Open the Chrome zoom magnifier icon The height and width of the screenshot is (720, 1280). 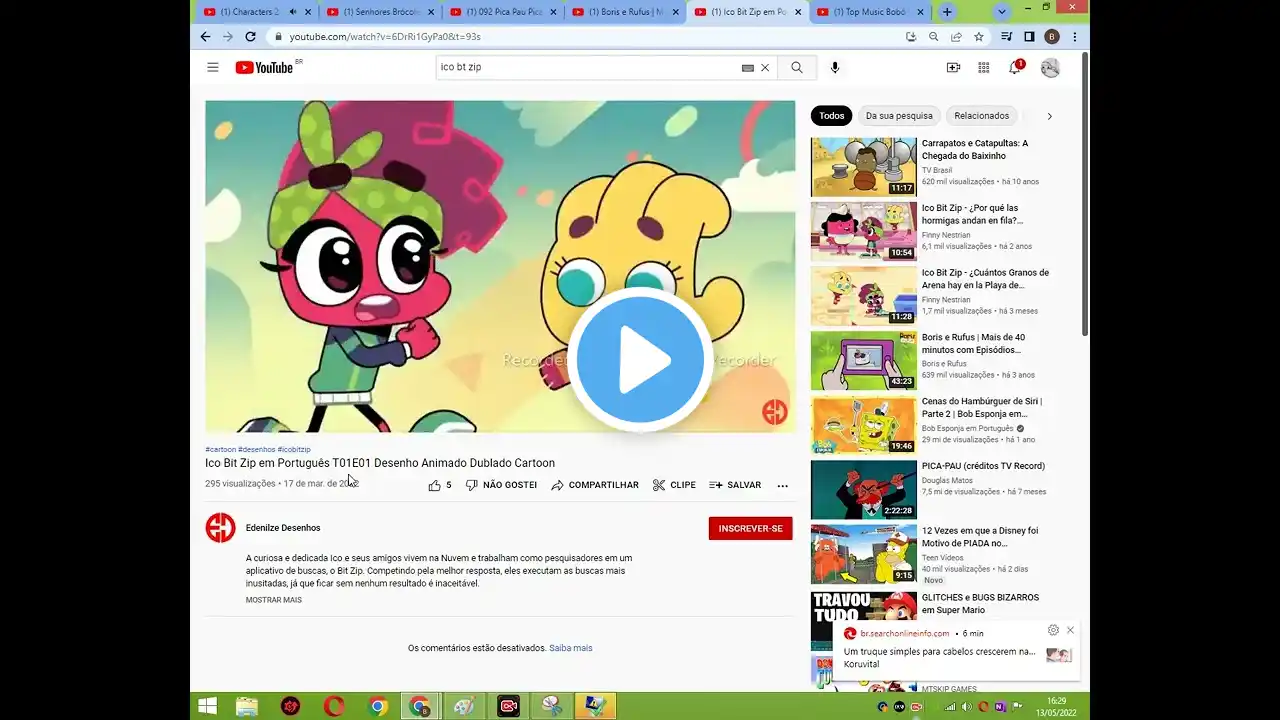pos(933,36)
